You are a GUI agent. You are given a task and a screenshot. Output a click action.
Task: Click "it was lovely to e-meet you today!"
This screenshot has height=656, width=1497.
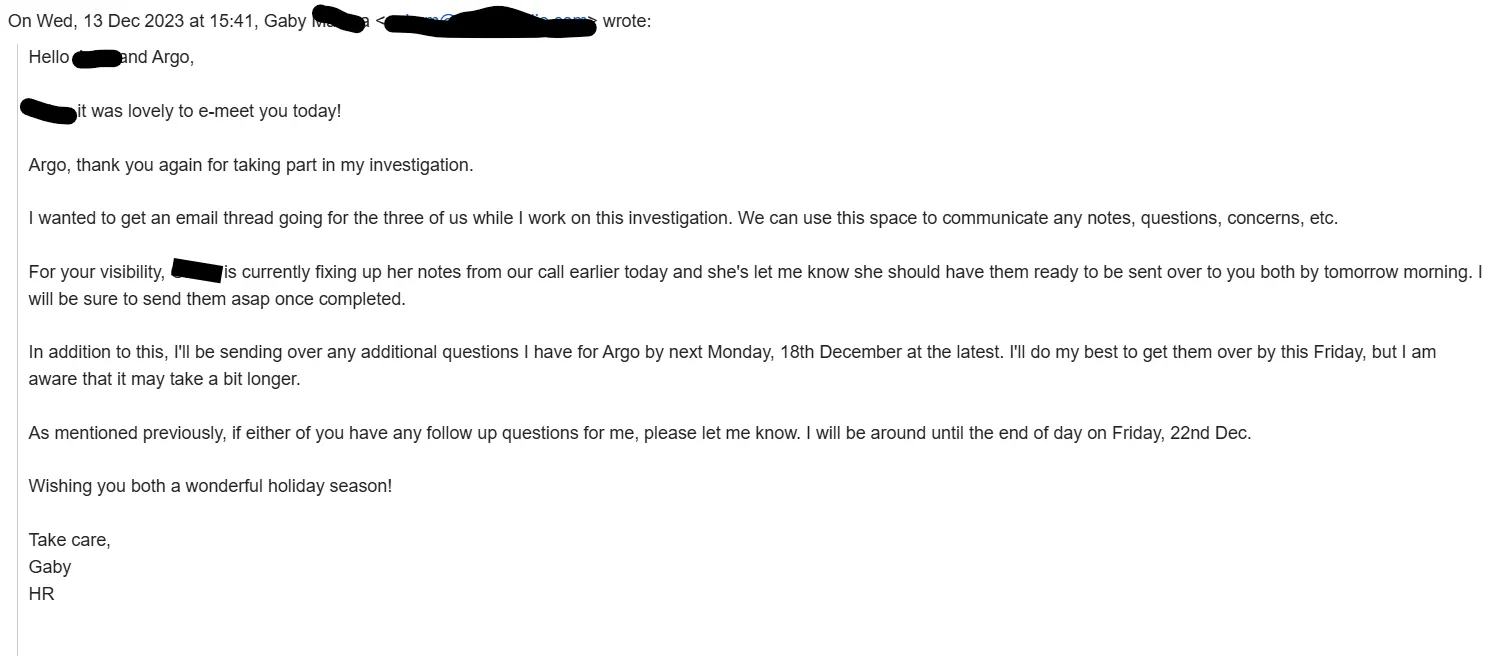point(209,111)
